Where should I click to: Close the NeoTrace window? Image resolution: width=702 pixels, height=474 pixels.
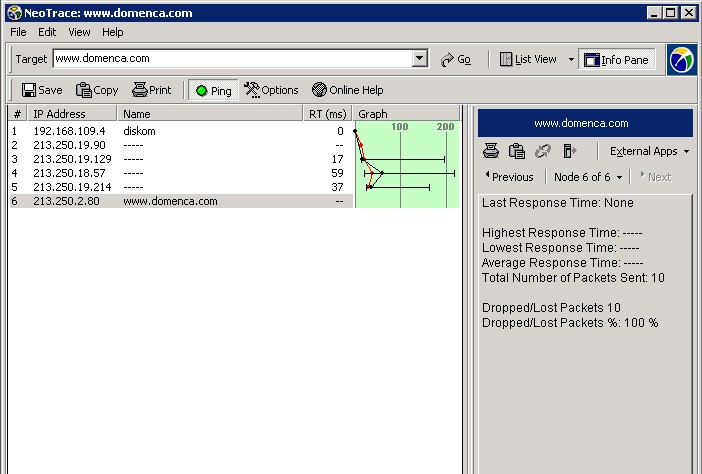click(689, 13)
